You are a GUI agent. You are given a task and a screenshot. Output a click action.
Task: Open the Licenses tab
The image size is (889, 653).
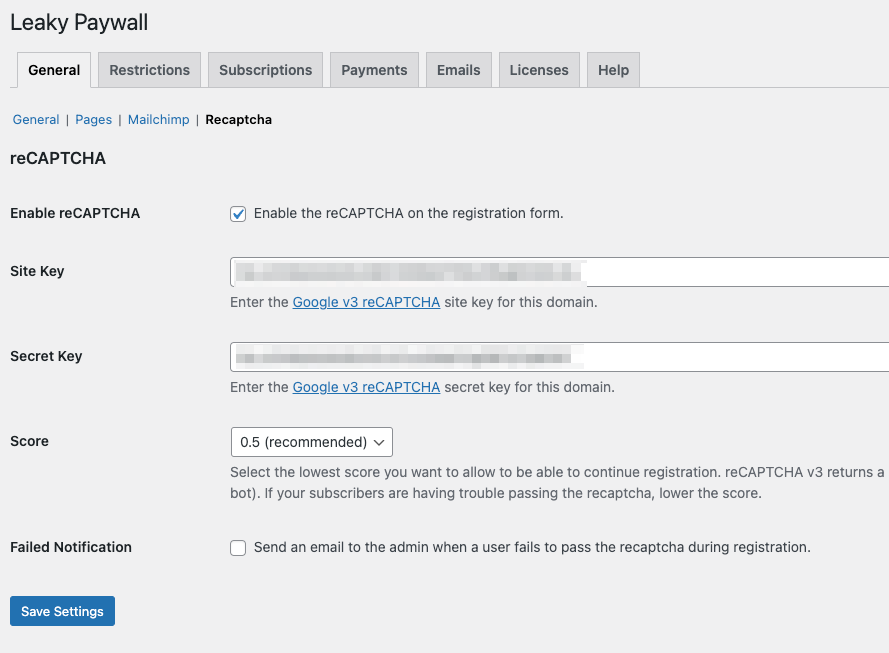pos(538,70)
